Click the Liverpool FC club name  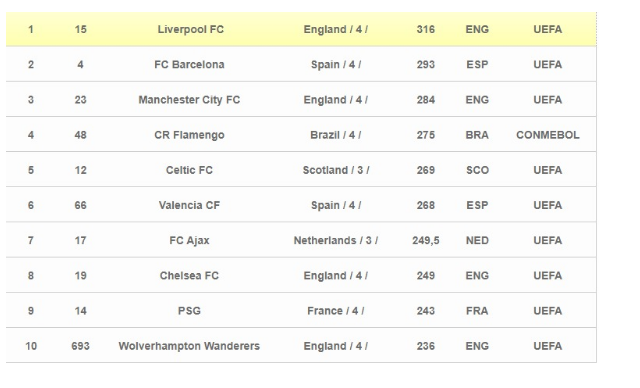191,29
